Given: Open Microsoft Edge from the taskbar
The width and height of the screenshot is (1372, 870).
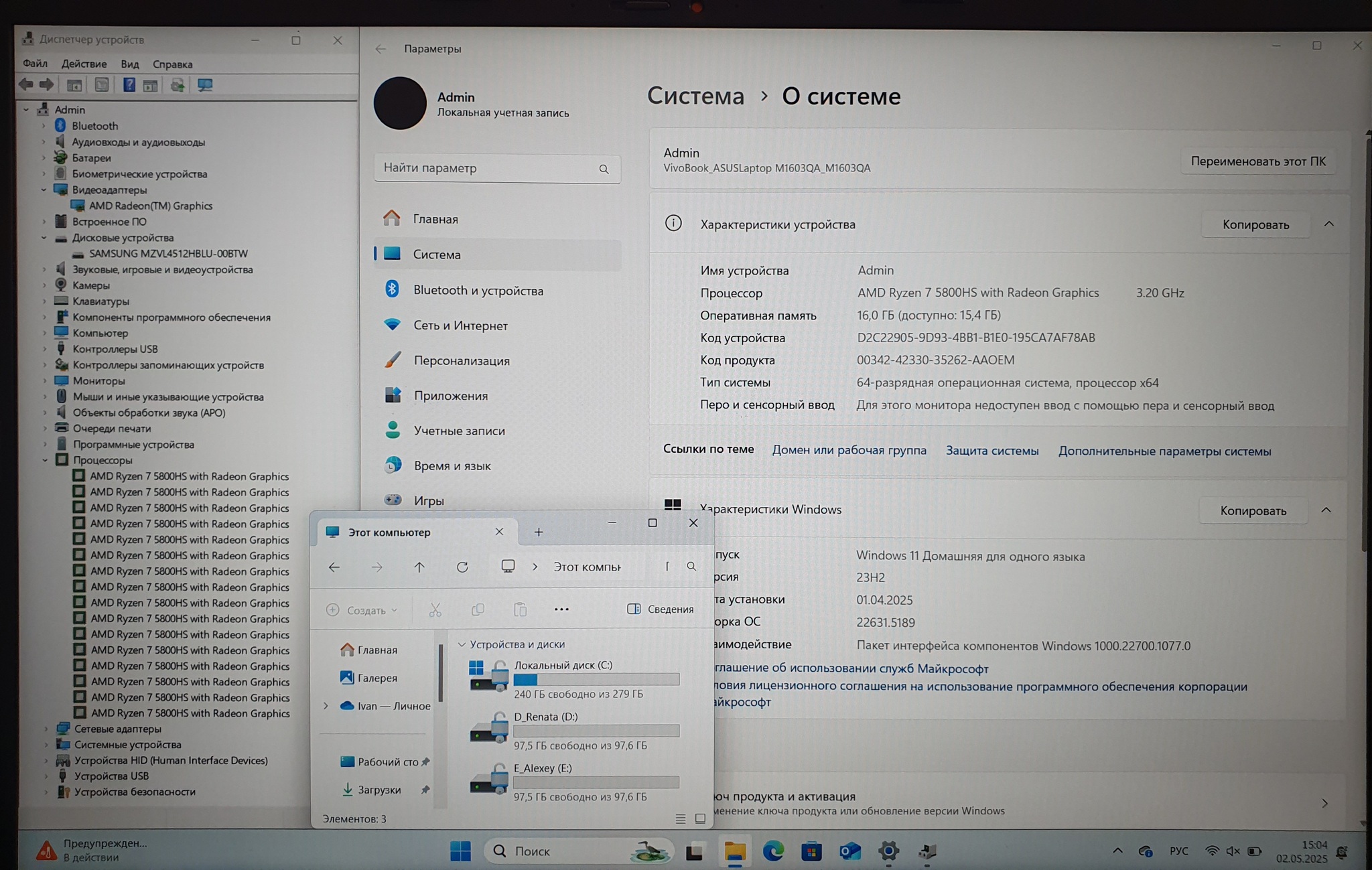Looking at the screenshot, I should 773,851.
